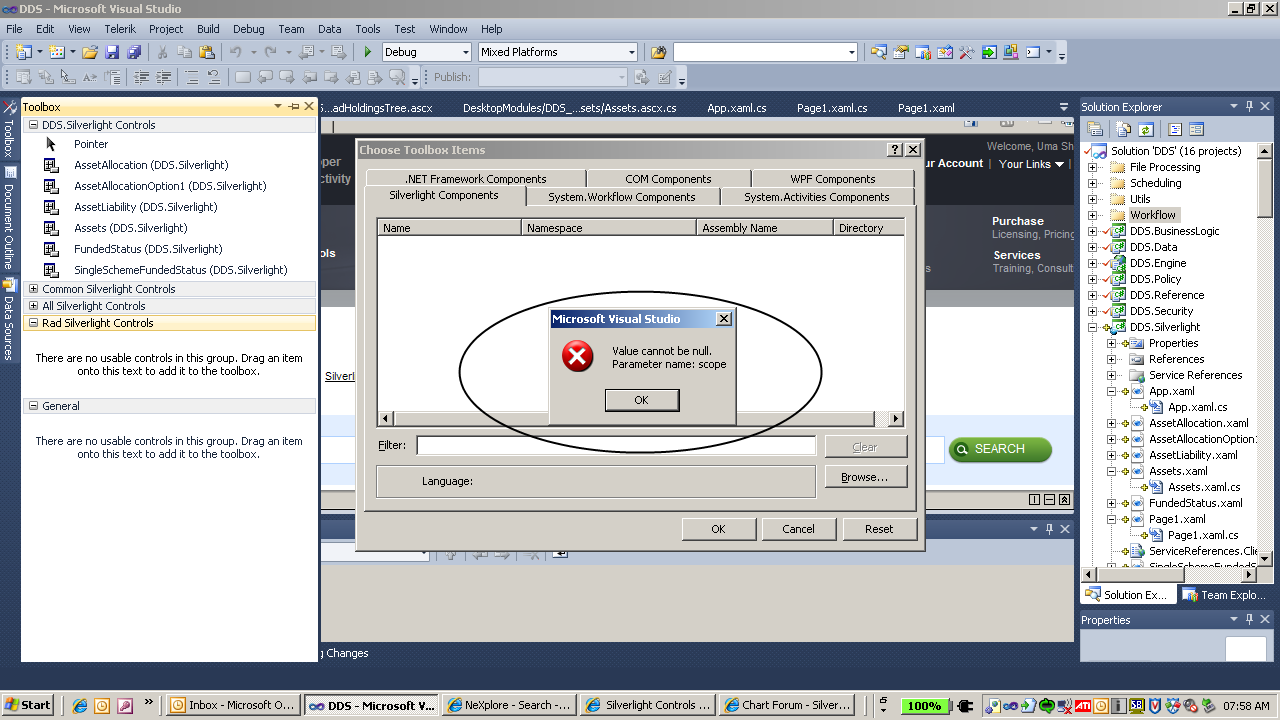Click the Save All toolbar icon
1280x720 pixels.
coord(133,52)
